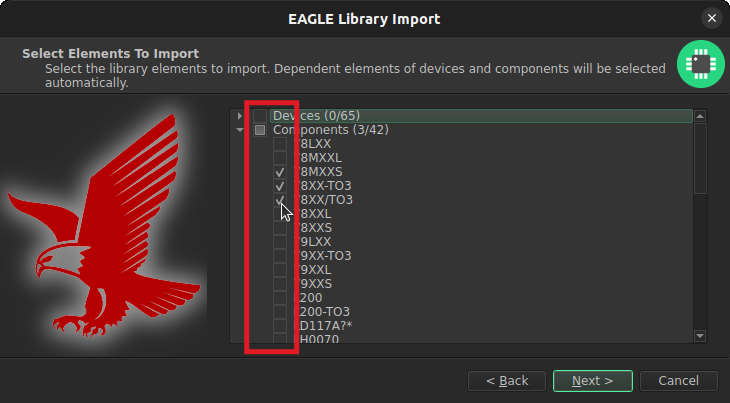Click the red EAGLE eagle logo

pos(103,226)
